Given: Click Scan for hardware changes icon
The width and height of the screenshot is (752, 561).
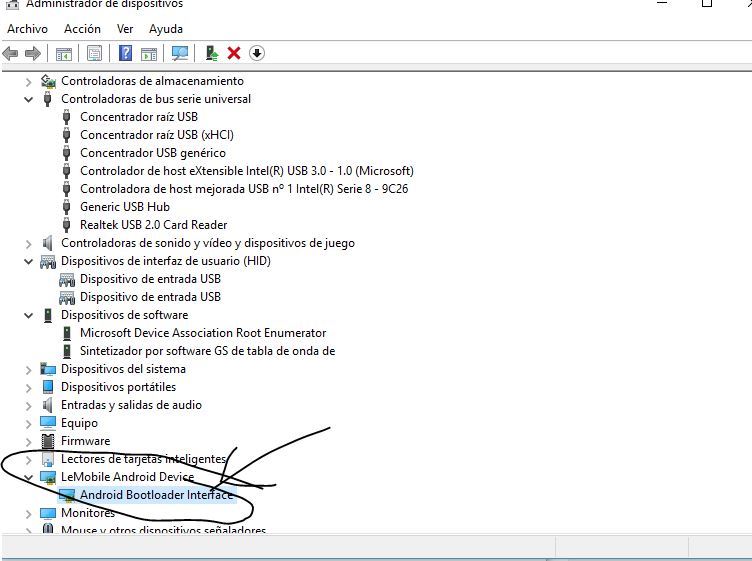Looking at the screenshot, I should click(180, 53).
